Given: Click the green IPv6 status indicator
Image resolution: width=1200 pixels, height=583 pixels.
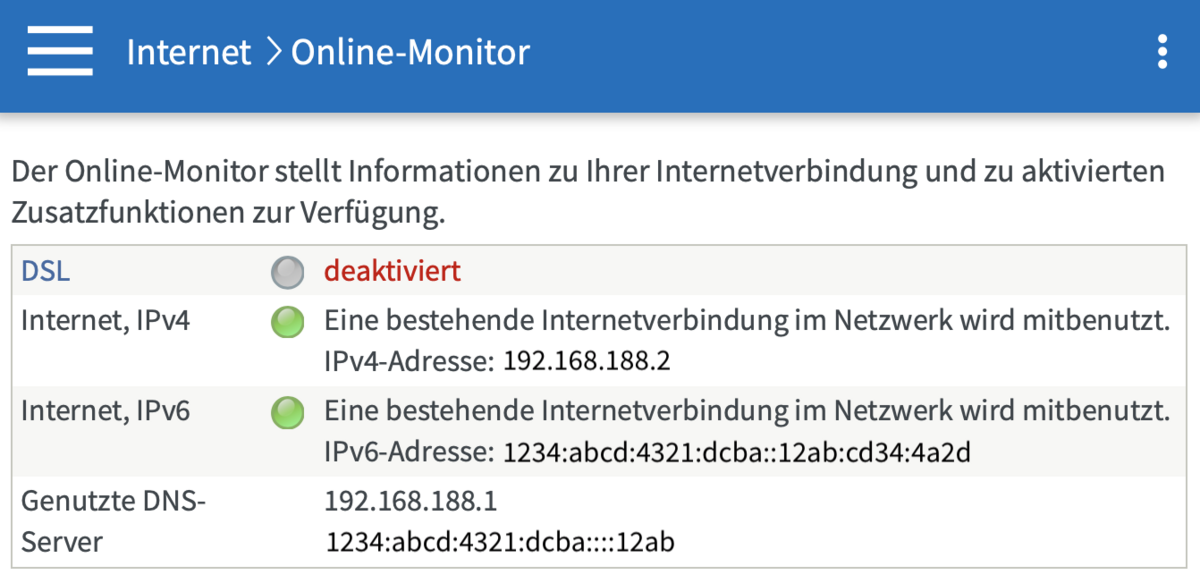Looking at the screenshot, I should 287,412.
